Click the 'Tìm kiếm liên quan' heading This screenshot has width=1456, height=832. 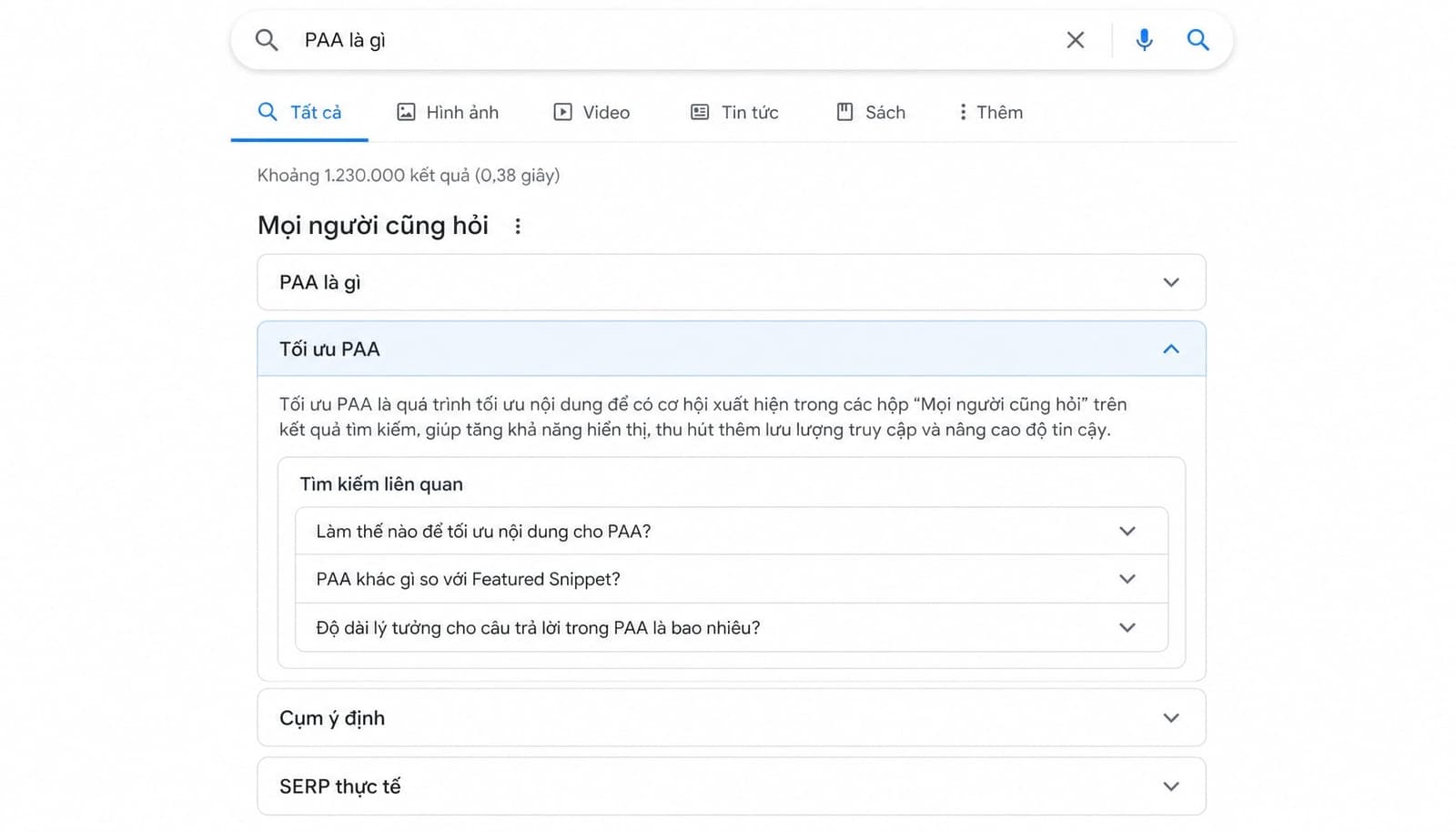point(381,484)
